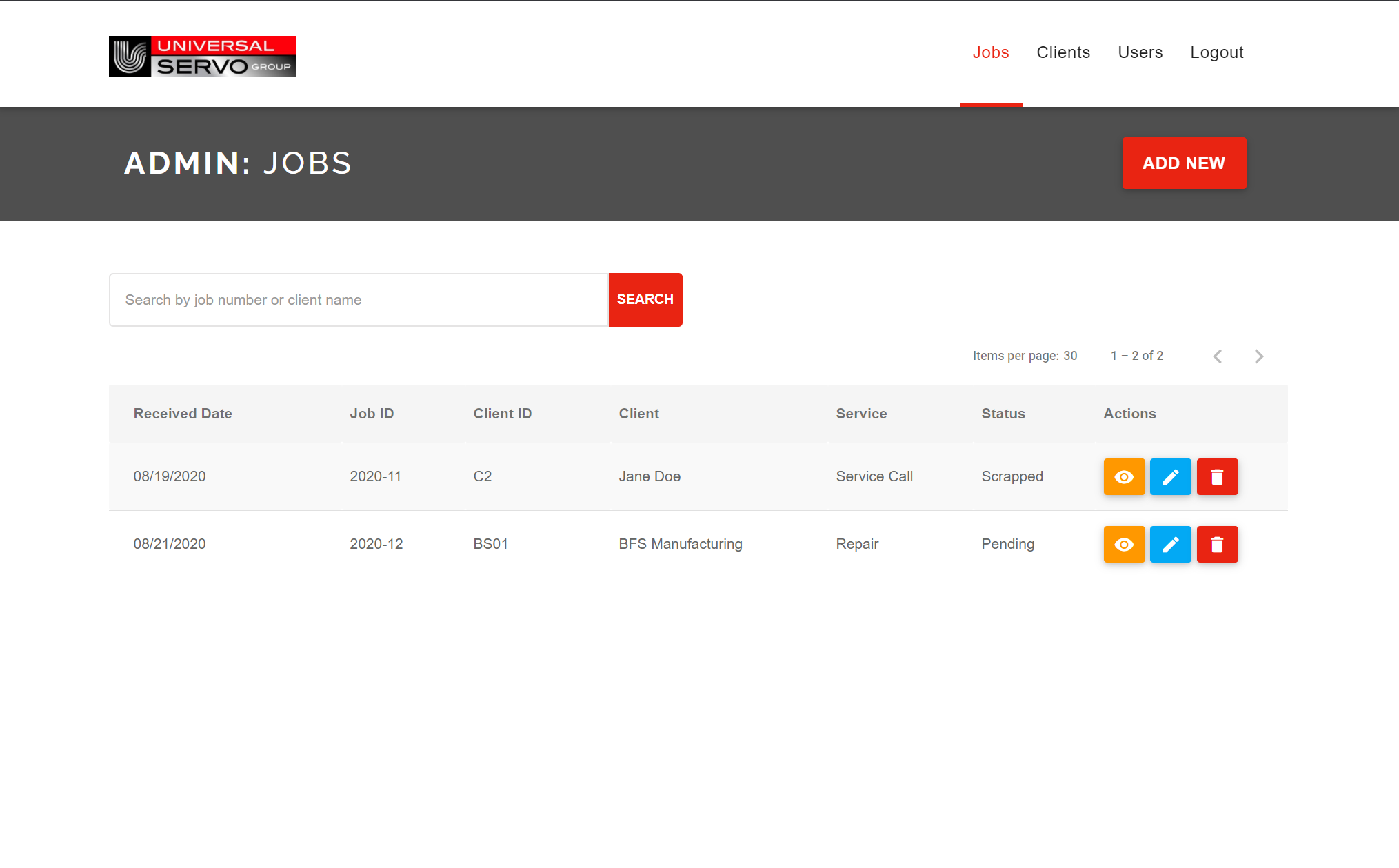Edit the job for Jane Doe
The width and height of the screenshot is (1399, 868).
tap(1170, 476)
